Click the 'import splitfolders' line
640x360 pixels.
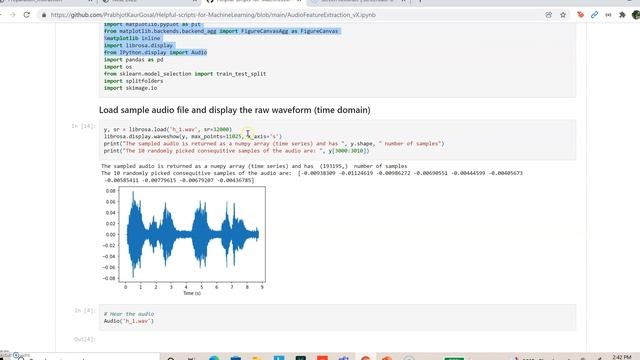[x=133, y=81]
